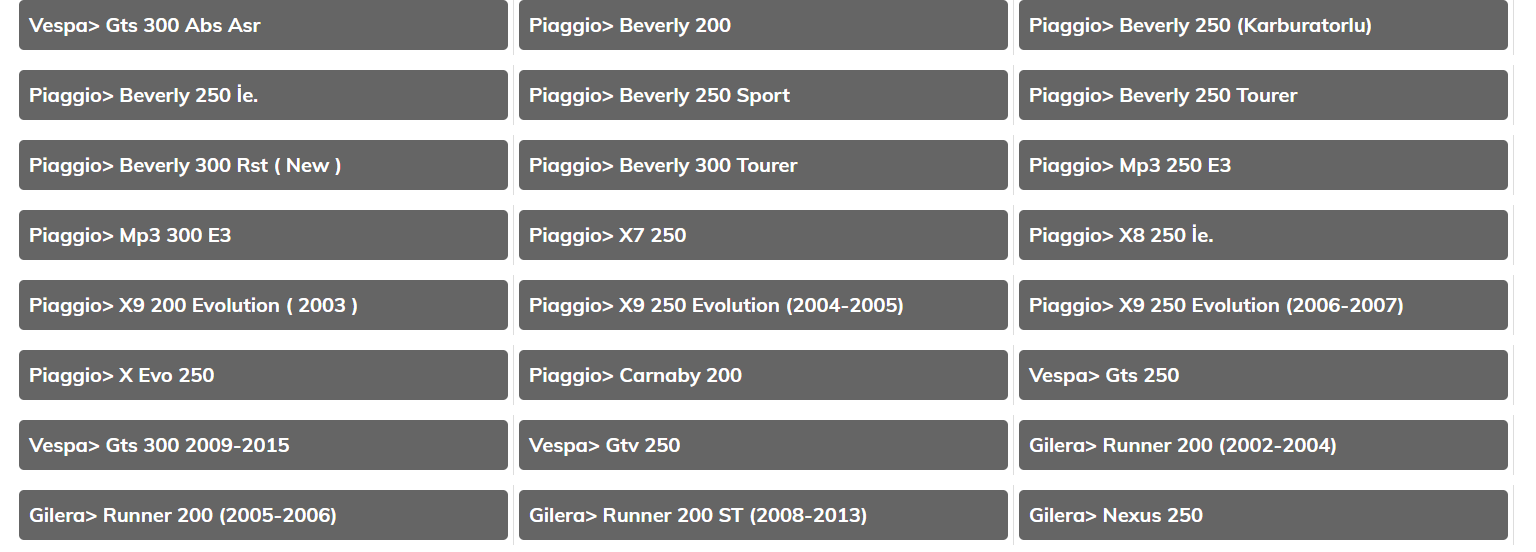The image size is (1536, 552).
Task: Open Piaggio Mp3 300 E3
Action: tap(263, 235)
